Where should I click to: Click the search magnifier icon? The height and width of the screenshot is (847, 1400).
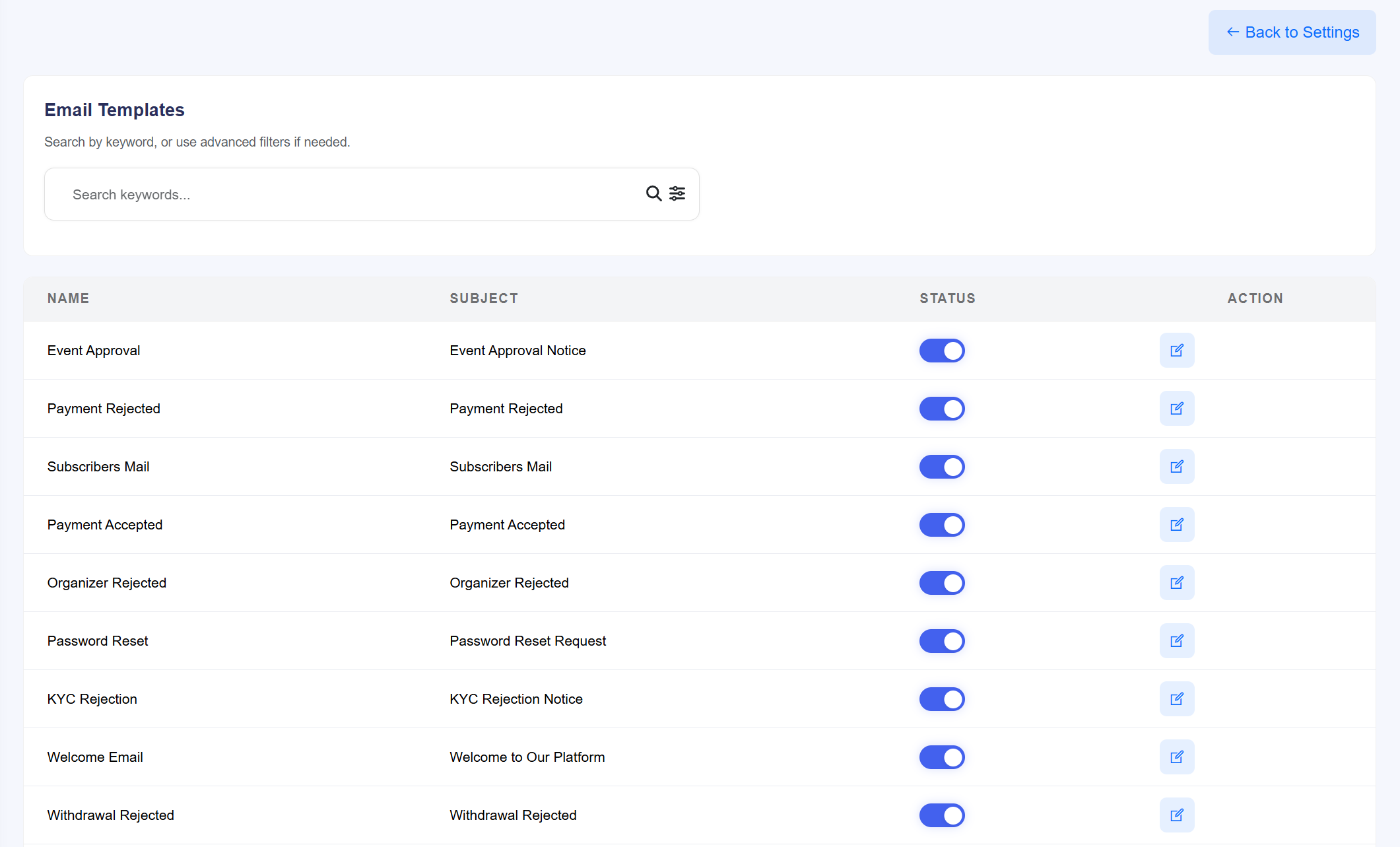click(653, 193)
